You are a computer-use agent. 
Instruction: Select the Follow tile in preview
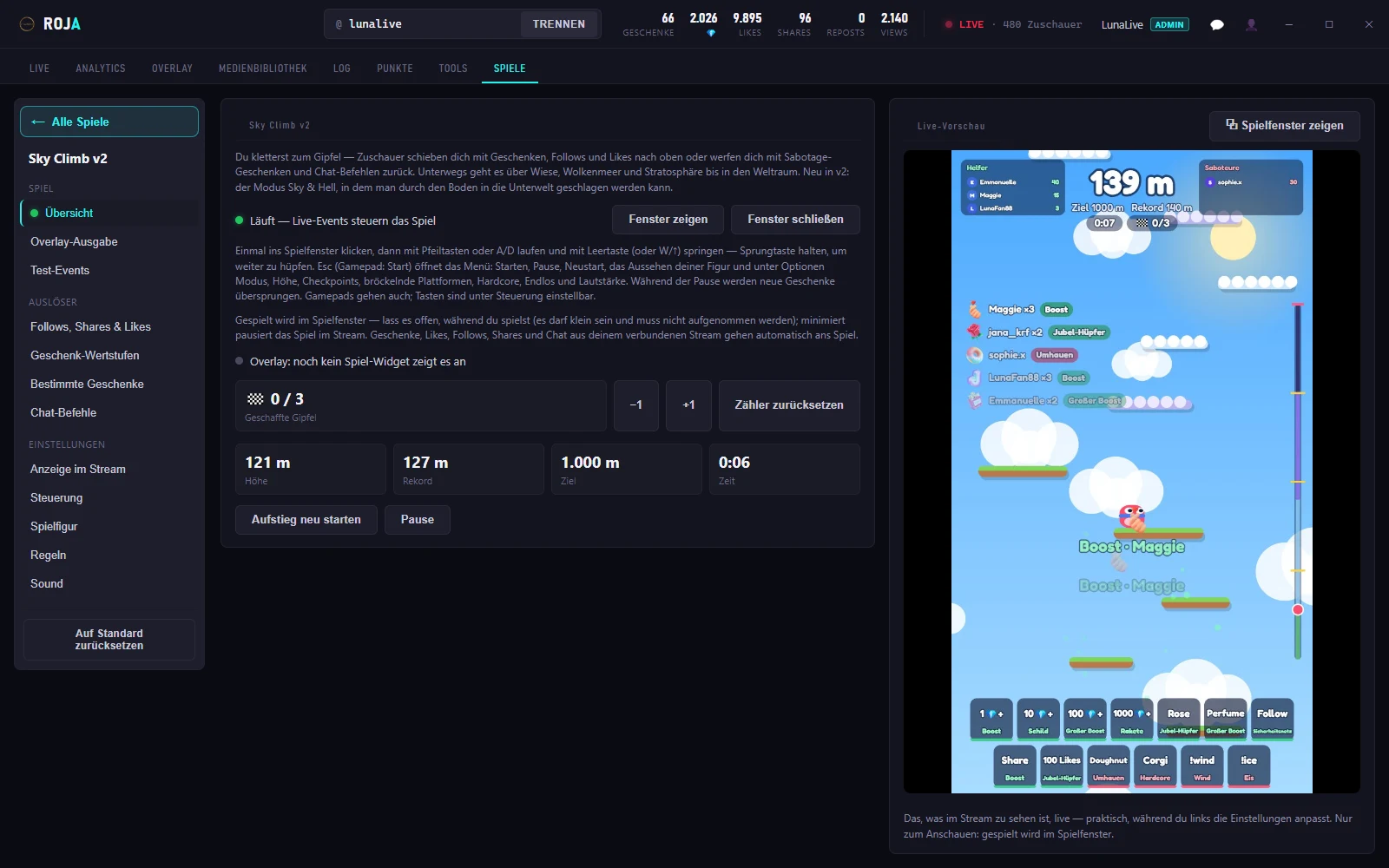(1272, 720)
